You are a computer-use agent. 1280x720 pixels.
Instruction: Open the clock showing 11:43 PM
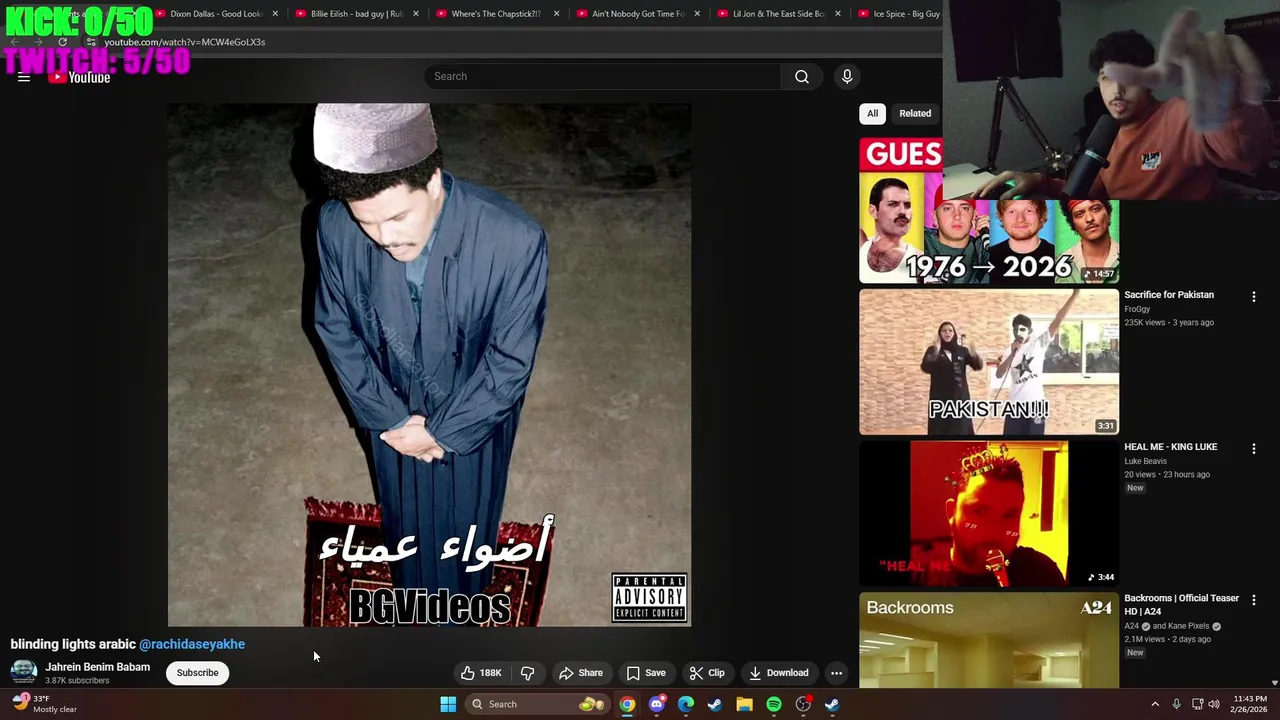pyautogui.click(x=1250, y=704)
